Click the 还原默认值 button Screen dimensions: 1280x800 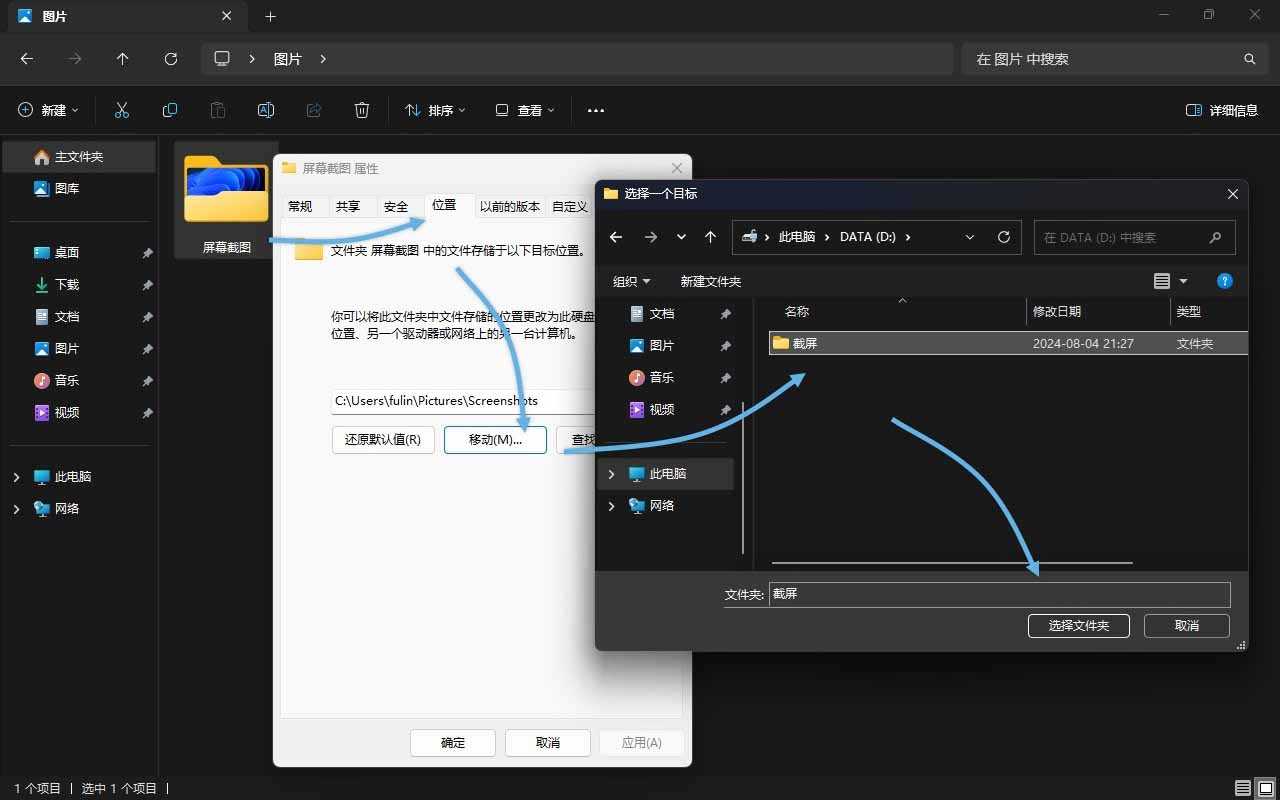(x=383, y=439)
